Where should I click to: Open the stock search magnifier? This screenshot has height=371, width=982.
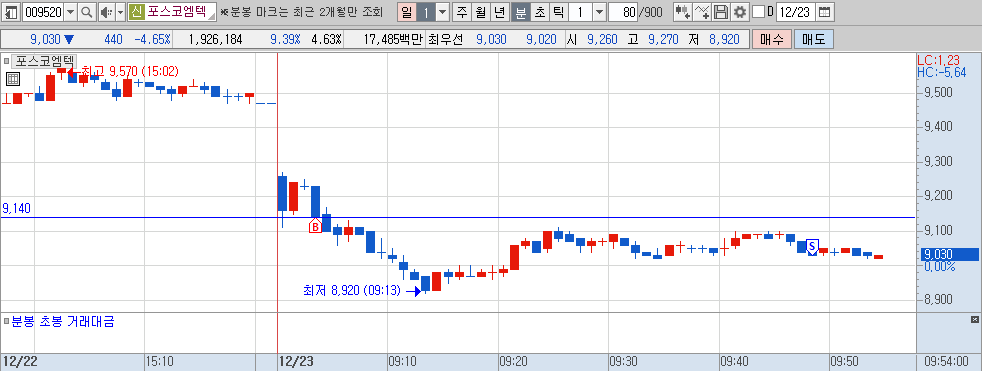pyautogui.click(x=87, y=11)
